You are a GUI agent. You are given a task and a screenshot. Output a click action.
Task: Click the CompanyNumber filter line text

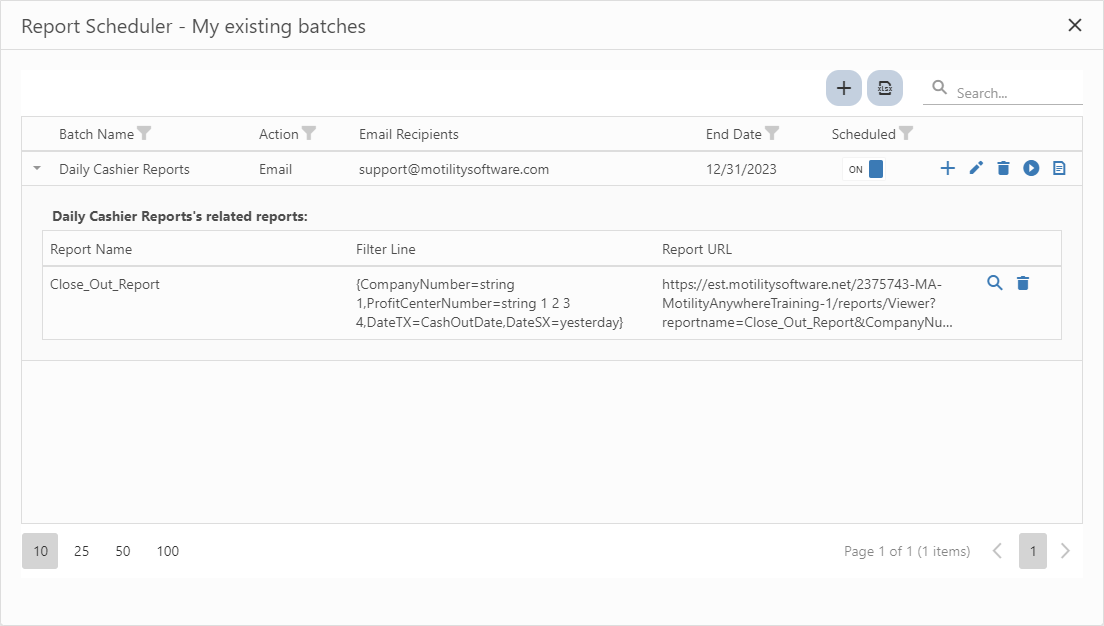490,303
